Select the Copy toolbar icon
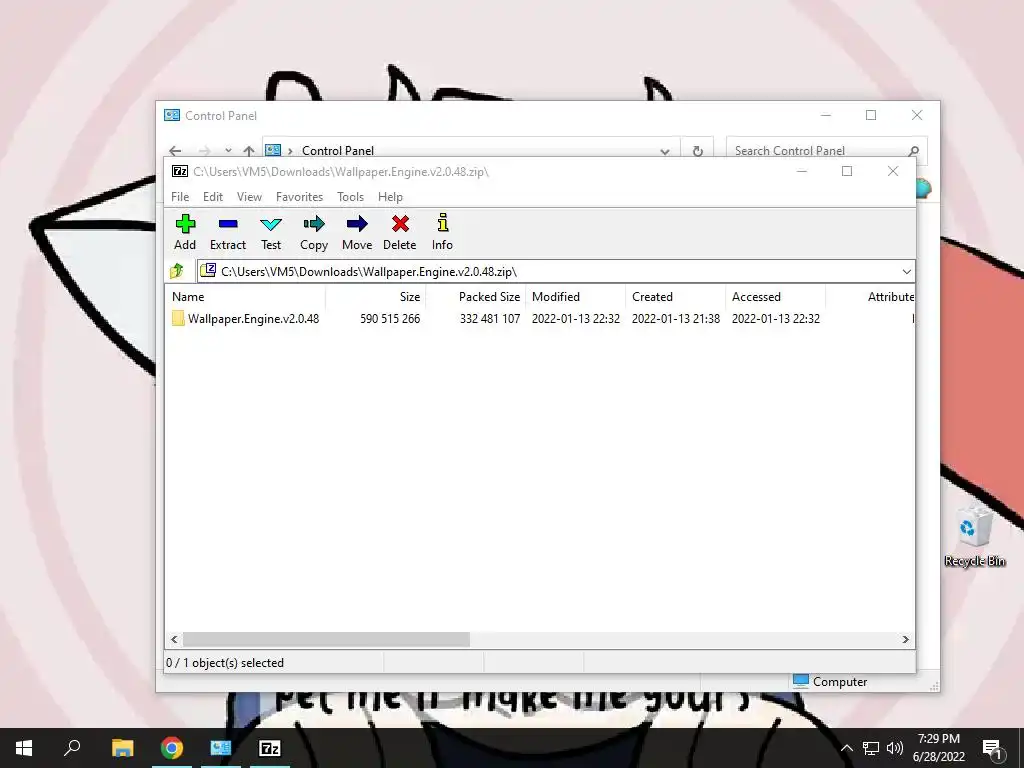This screenshot has height=768, width=1024. [x=314, y=232]
